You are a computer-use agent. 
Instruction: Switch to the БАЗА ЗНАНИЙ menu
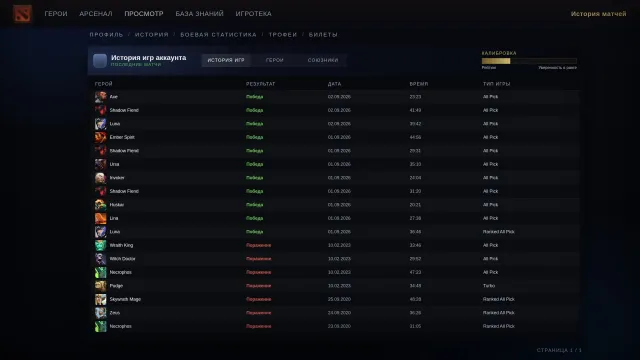pos(200,13)
